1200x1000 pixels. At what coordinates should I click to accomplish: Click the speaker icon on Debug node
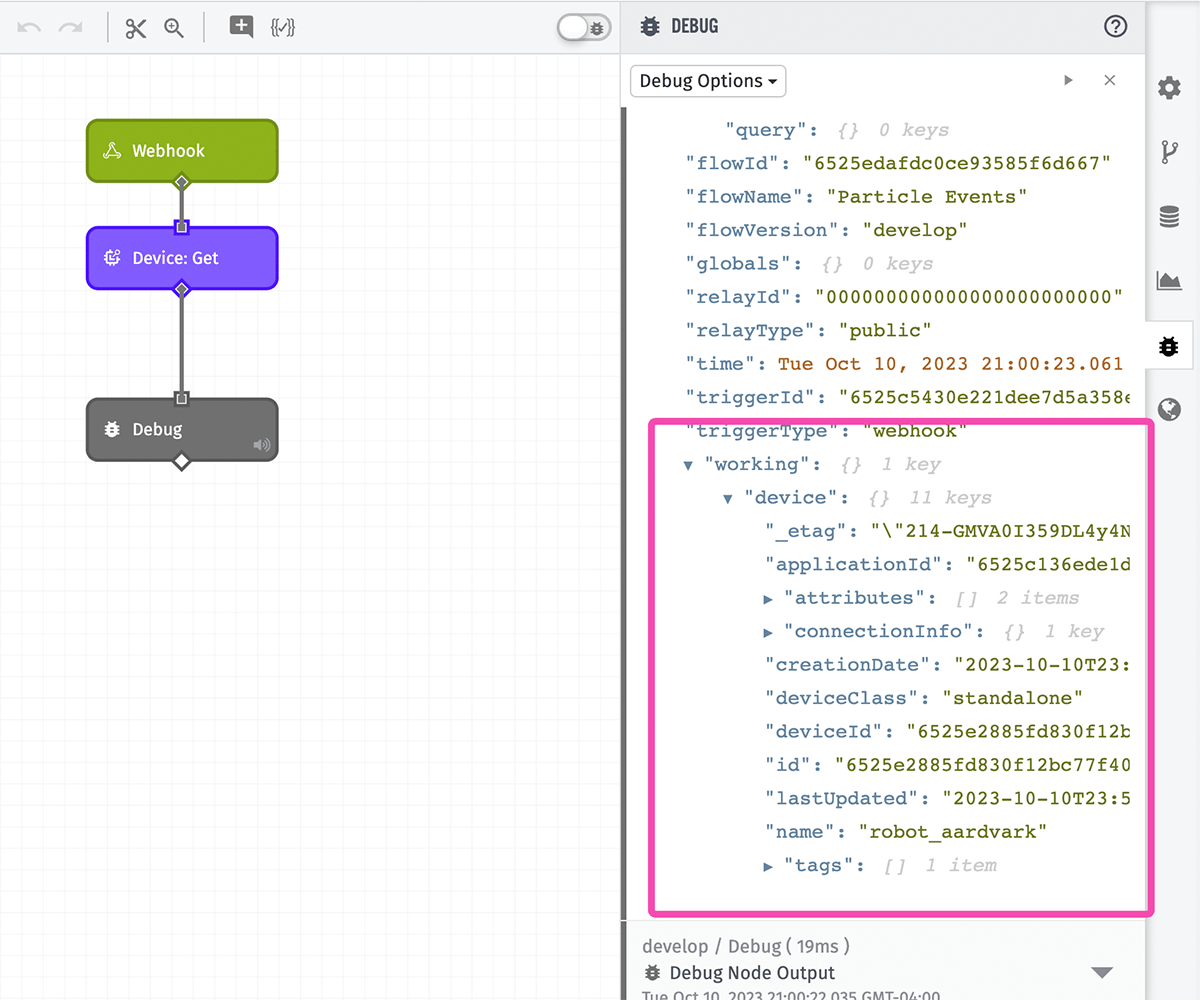click(262, 445)
